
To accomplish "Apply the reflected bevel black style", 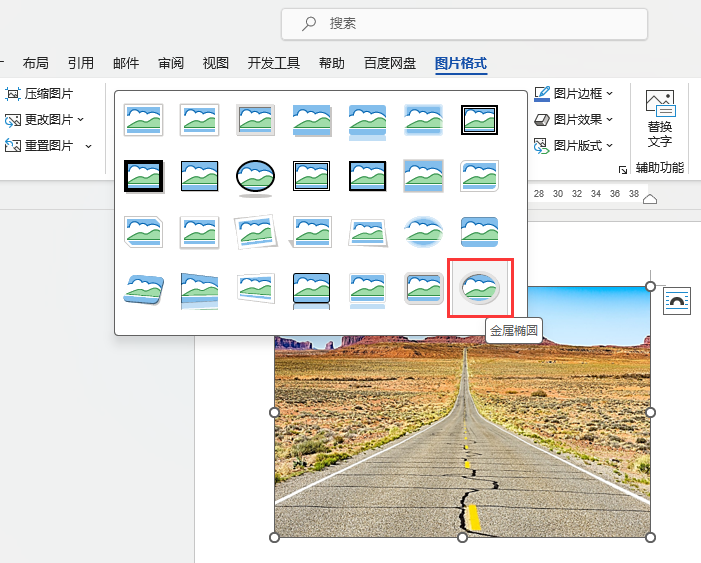I will (312, 291).
